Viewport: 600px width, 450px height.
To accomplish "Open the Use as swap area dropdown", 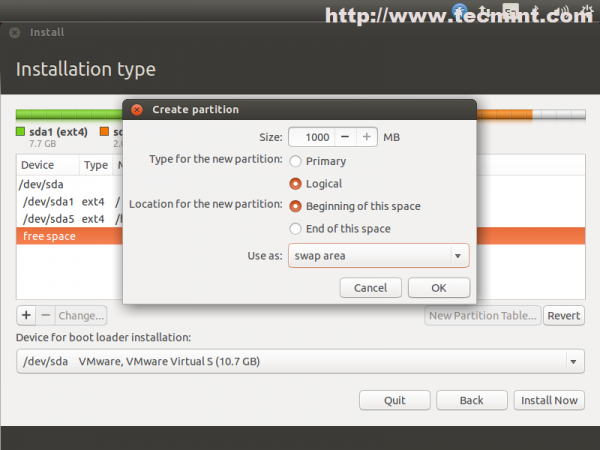I will click(x=378, y=256).
